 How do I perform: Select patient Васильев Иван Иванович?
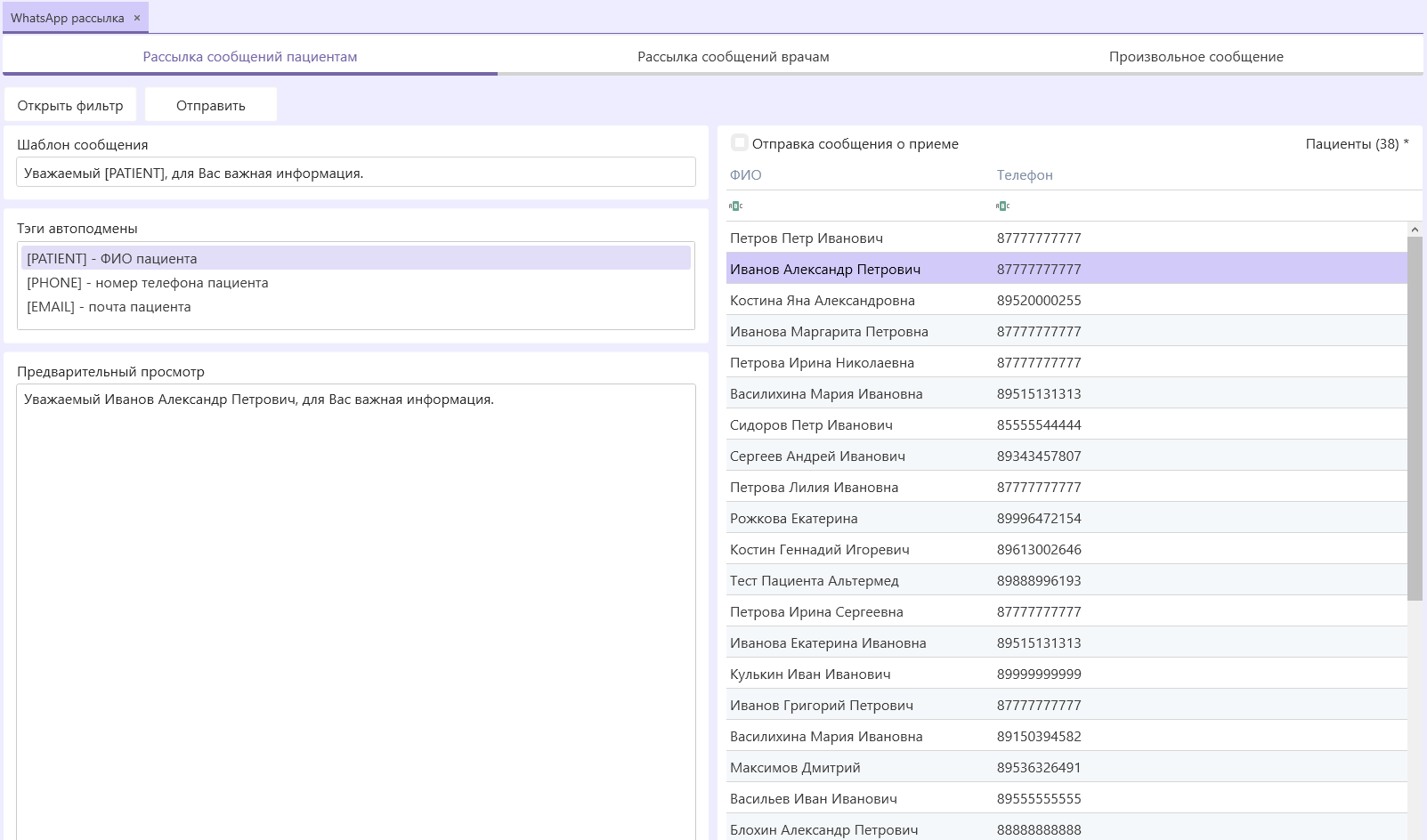1066,798
